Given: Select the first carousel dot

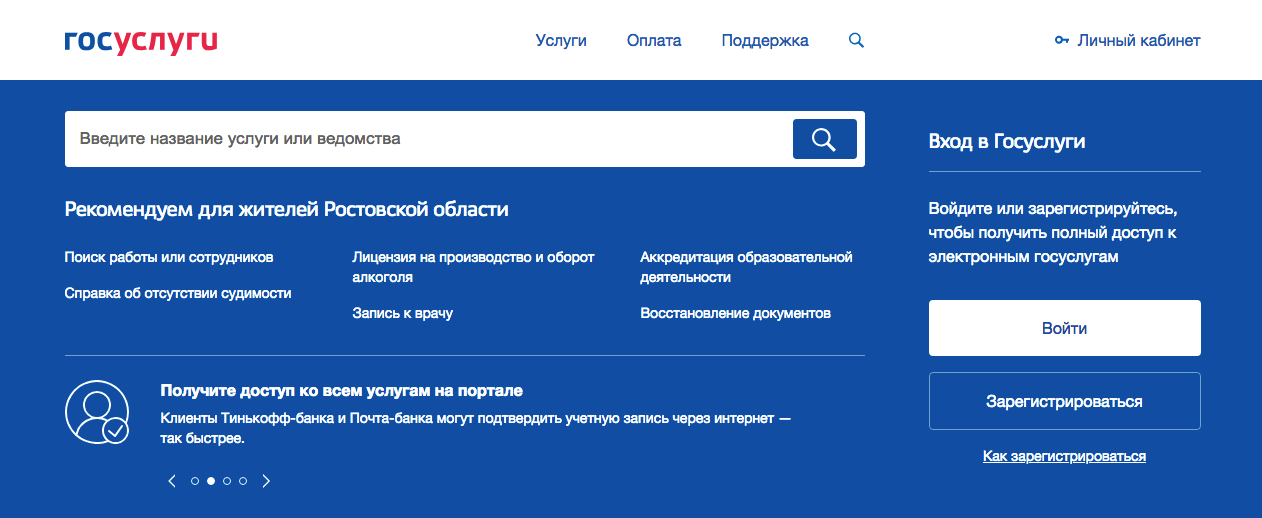Looking at the screenshot, I should [x=195, y=481].
